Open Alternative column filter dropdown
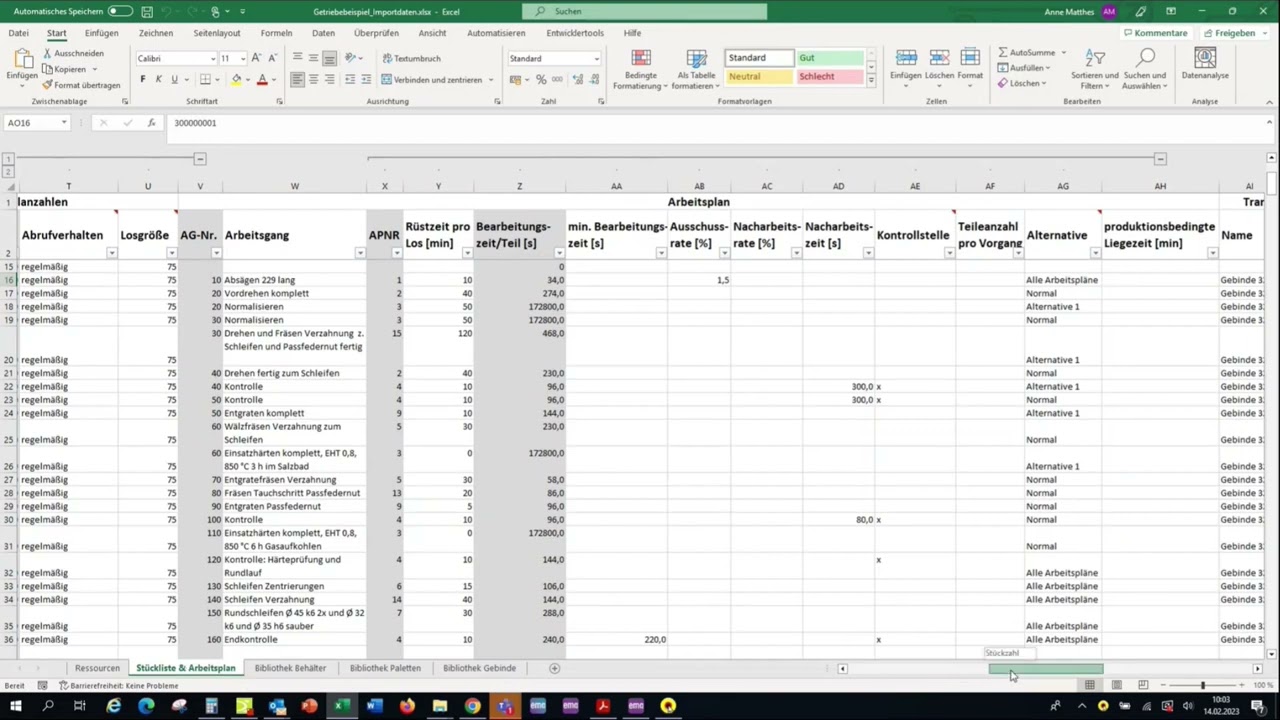Viewport: 1280px width, 720px height. (x=1095, y=253)
